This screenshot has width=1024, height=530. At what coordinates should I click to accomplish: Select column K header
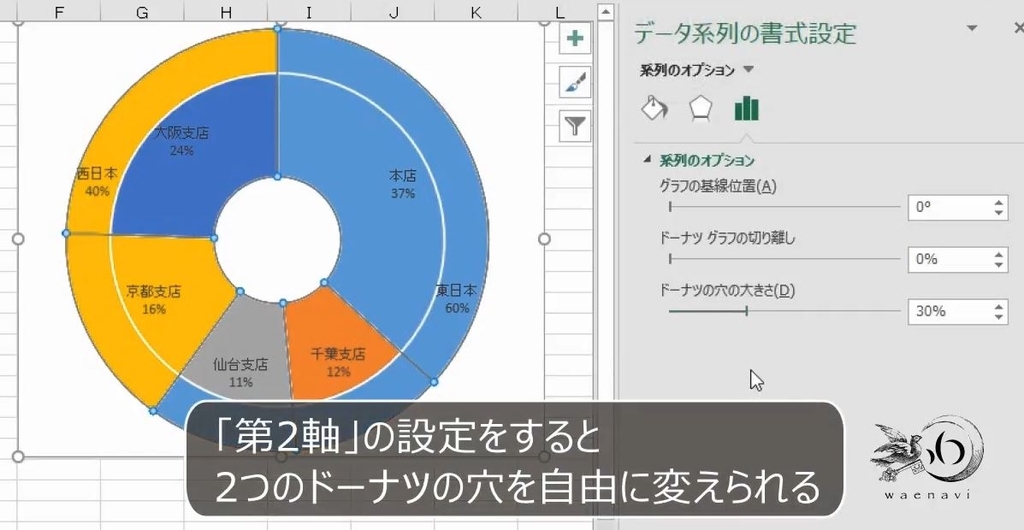(x=476, y=11)
